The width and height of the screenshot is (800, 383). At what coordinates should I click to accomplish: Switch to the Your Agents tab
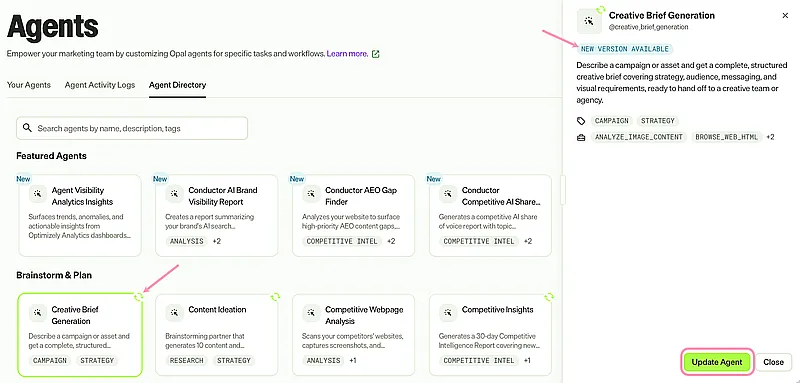[29, 85]
